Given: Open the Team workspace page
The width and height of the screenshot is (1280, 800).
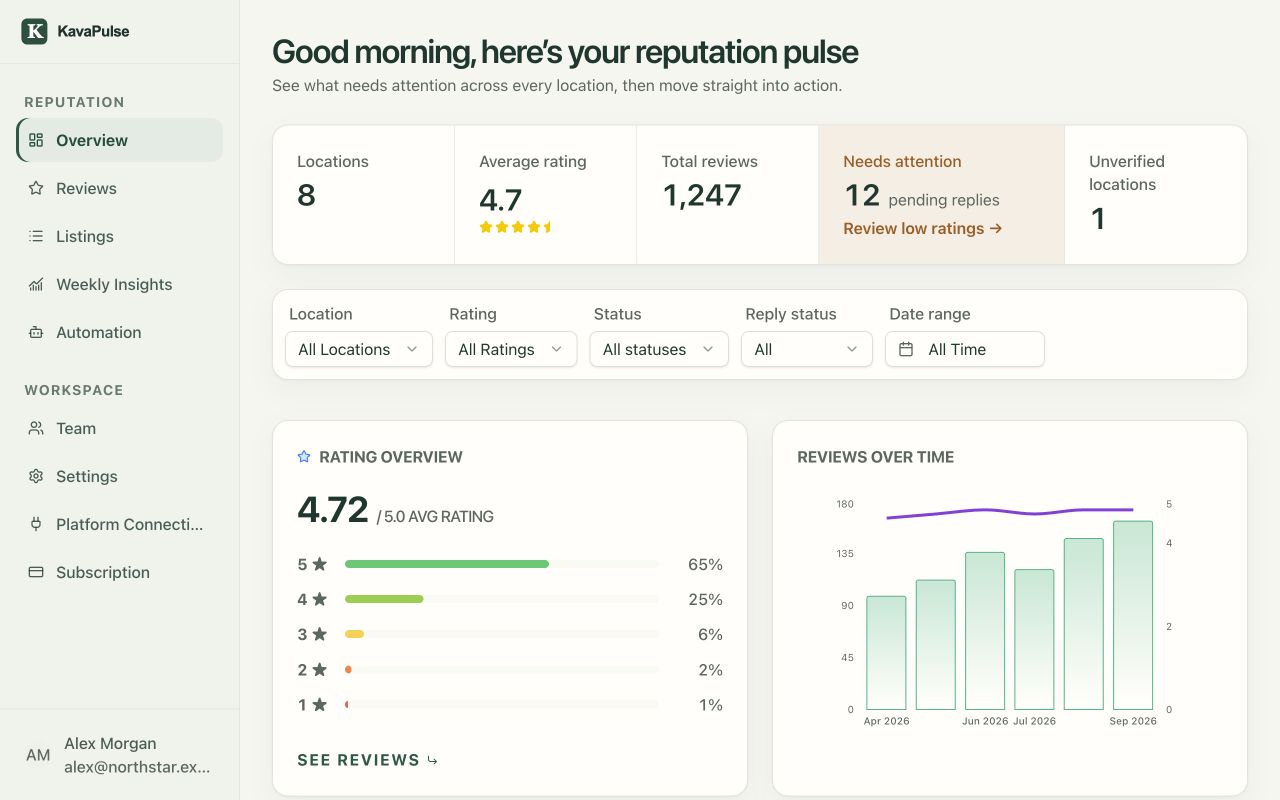Looking at the screenshot, I should [x=120, y=428].
